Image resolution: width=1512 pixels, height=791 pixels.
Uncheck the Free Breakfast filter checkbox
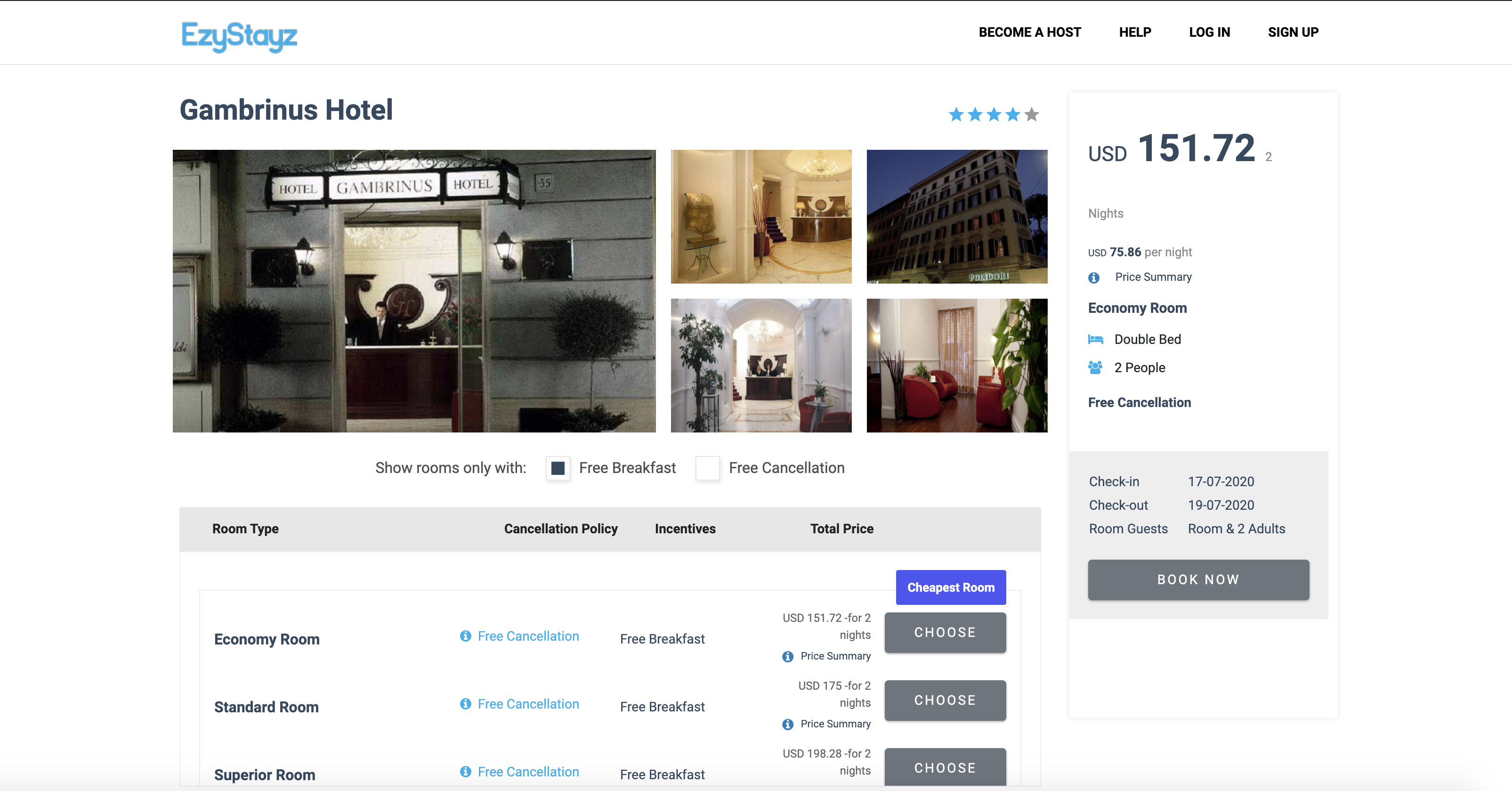tap(558, 468)
